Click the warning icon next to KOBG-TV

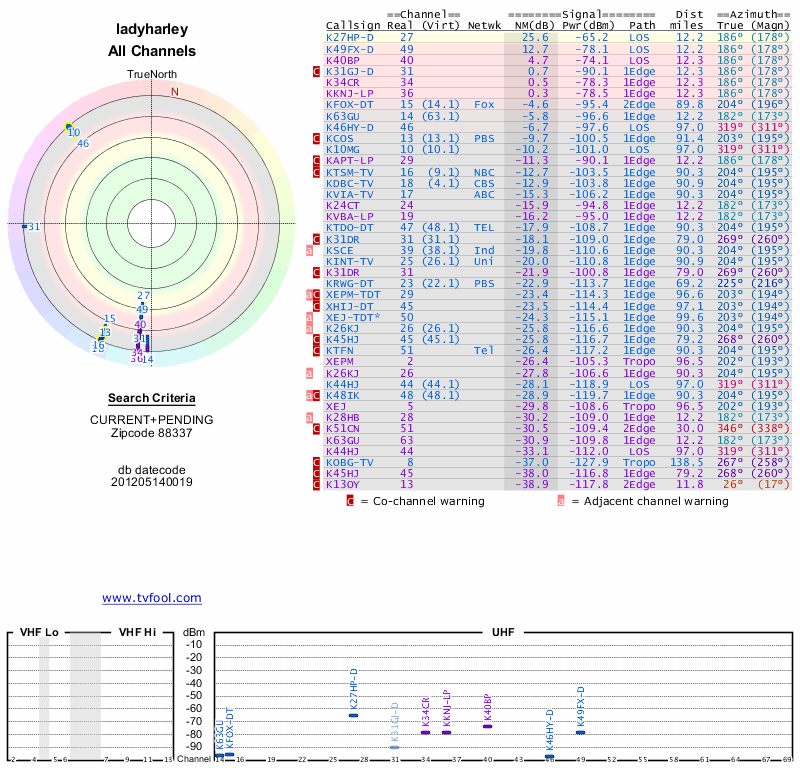click(317, 462)
